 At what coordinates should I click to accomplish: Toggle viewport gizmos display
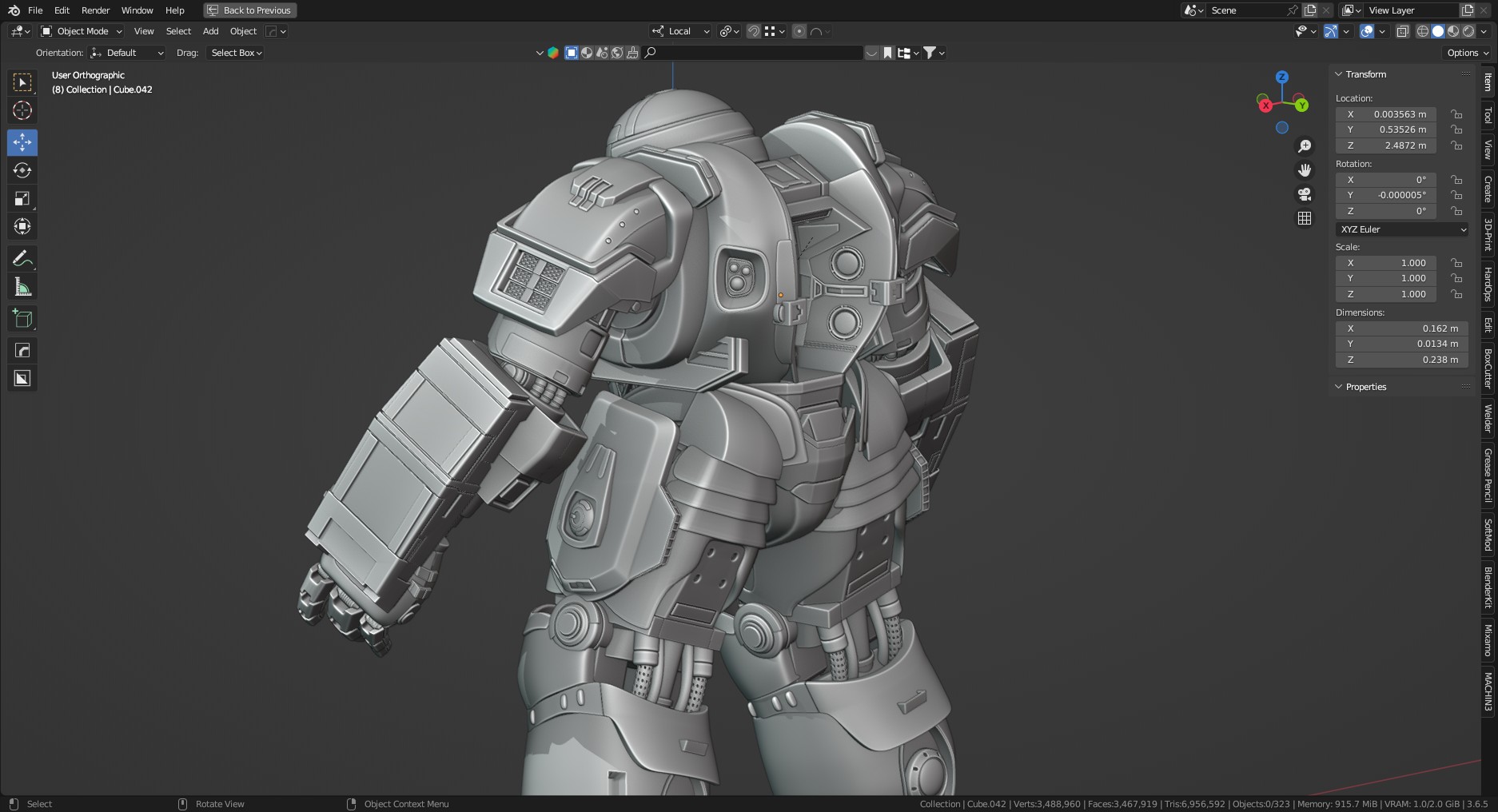pyautogui.click(x=1331, y=31)
